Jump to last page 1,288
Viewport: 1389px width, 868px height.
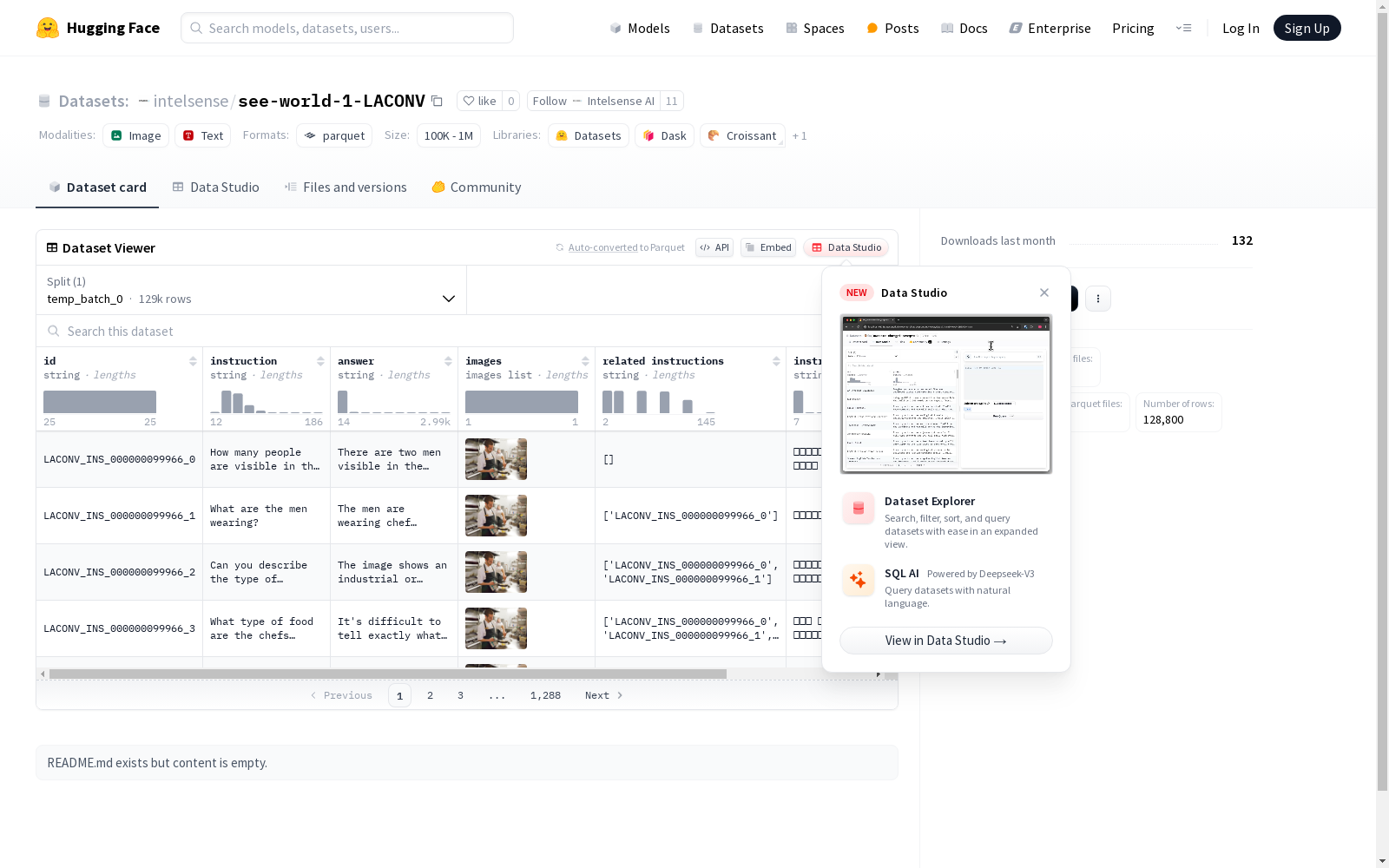[545, 695]
